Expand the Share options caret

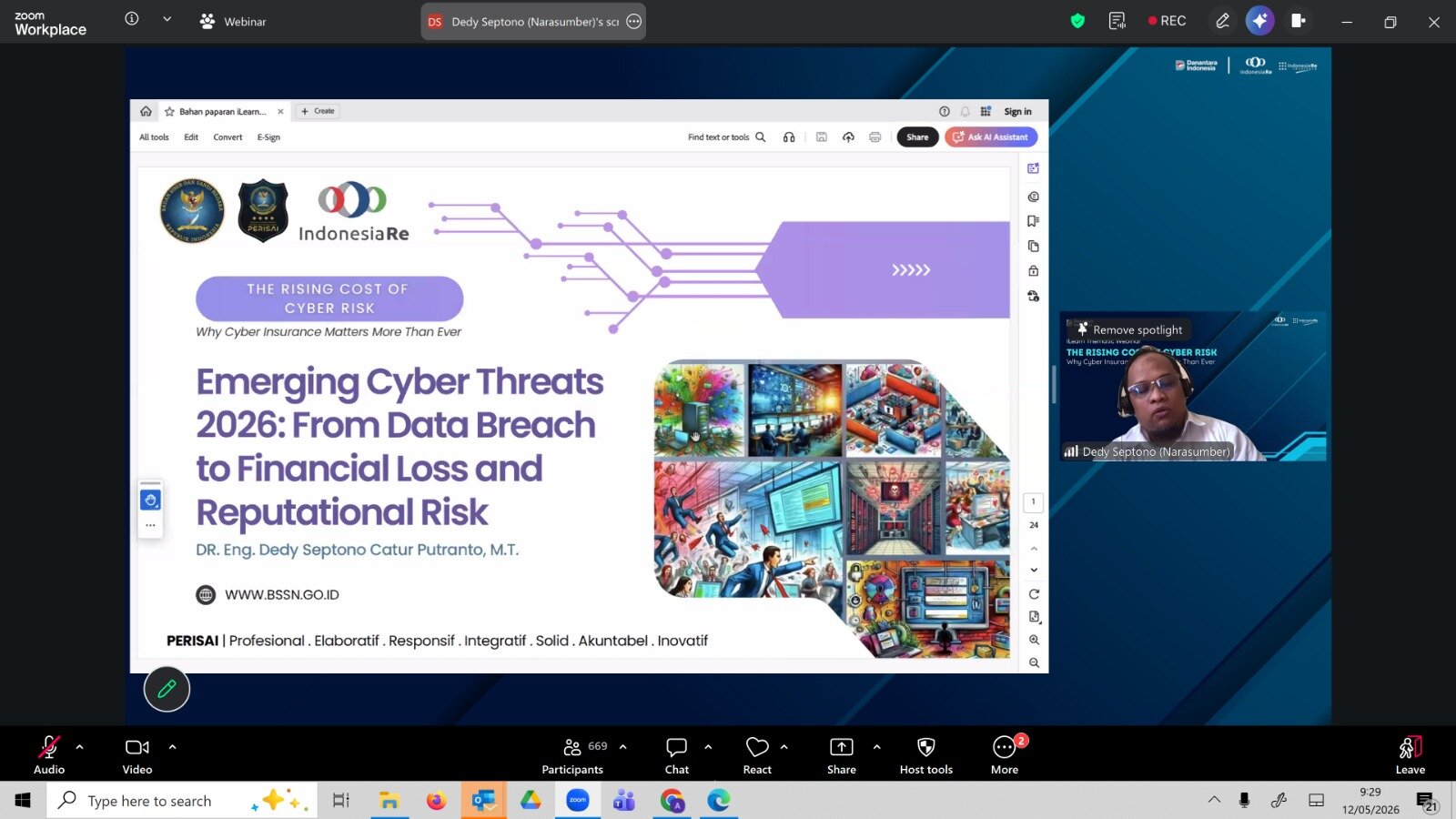pyautogui.click(x=877, y=747)
